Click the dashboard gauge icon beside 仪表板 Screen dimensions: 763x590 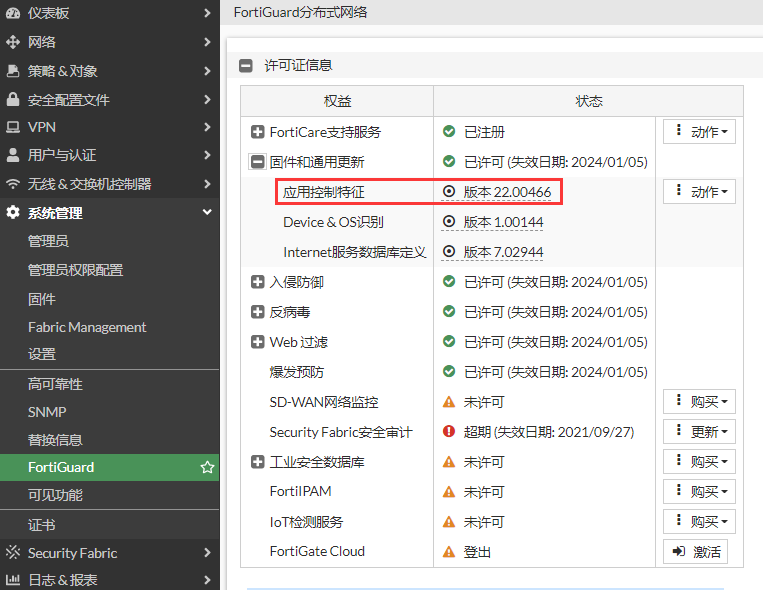pyautogui.click(x=13, y=13)
